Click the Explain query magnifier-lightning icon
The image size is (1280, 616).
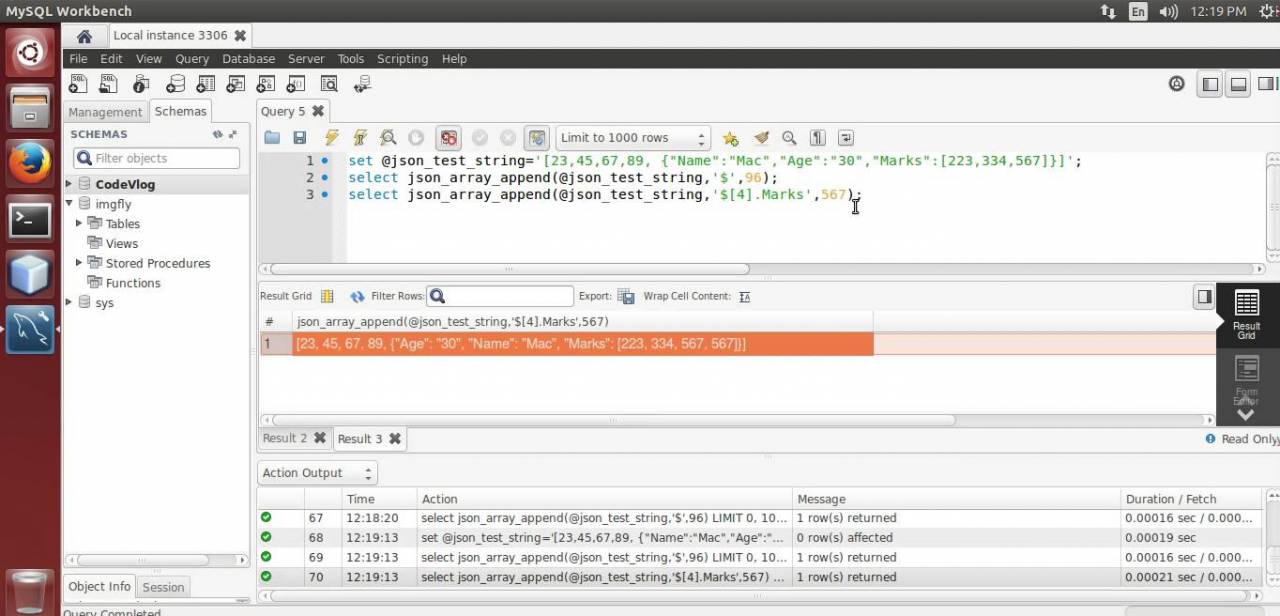(x=388, y=138)
